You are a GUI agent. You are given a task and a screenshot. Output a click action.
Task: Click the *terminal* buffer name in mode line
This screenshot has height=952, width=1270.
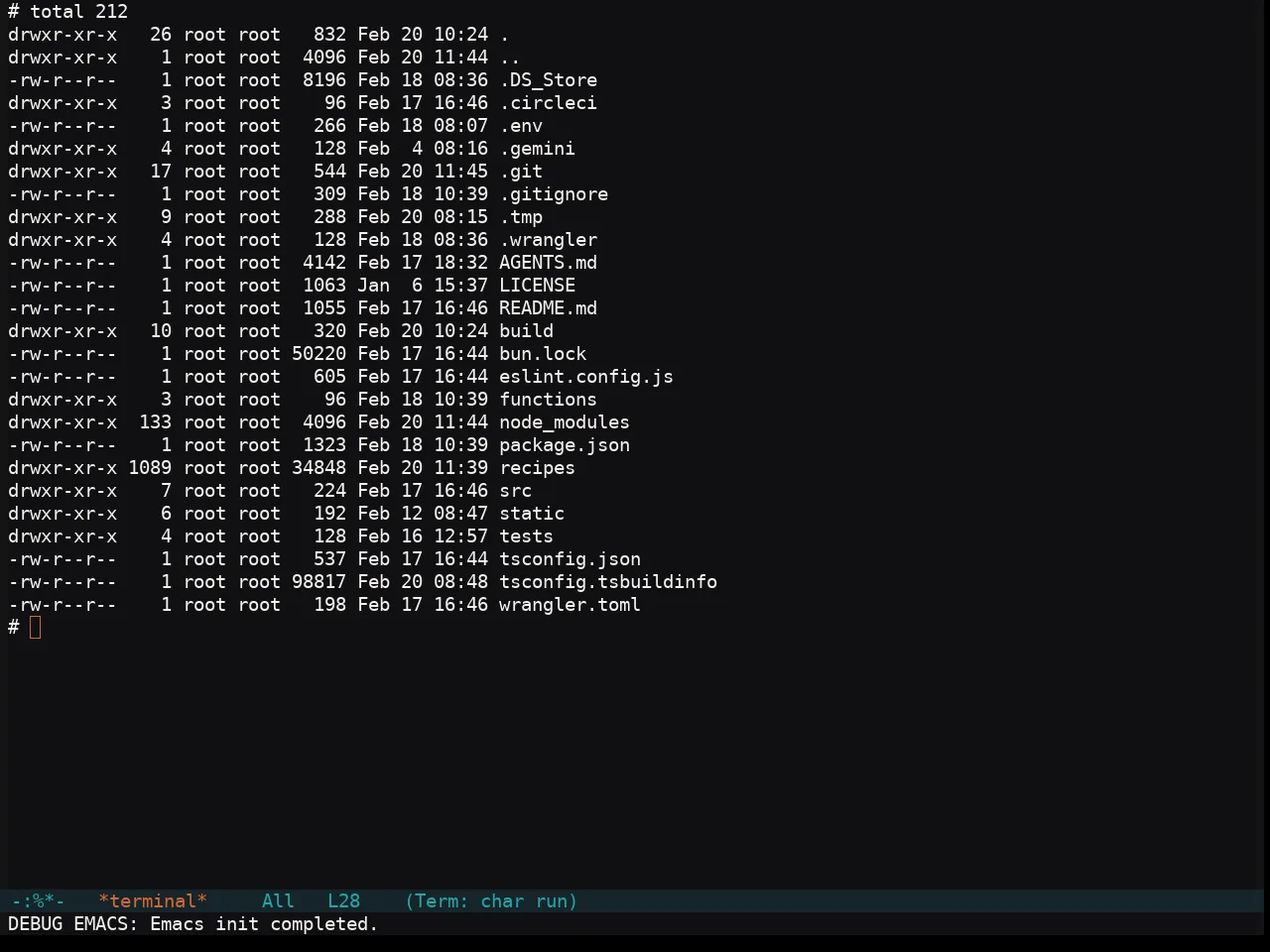(x=153, y=901)
